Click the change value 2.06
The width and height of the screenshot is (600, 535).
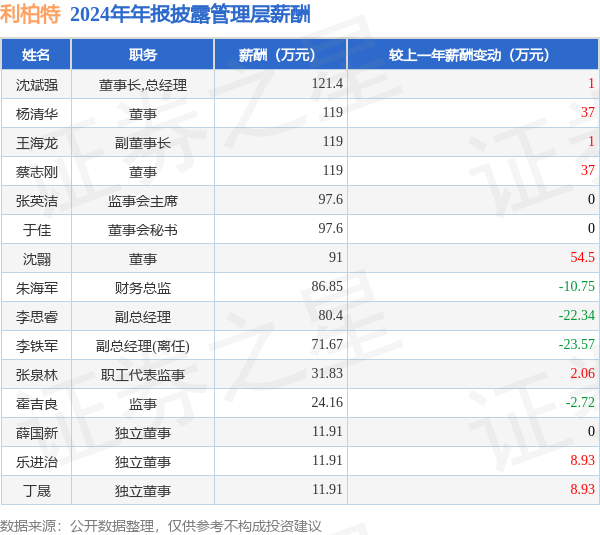pyautogui.click(x=582, y=374)
